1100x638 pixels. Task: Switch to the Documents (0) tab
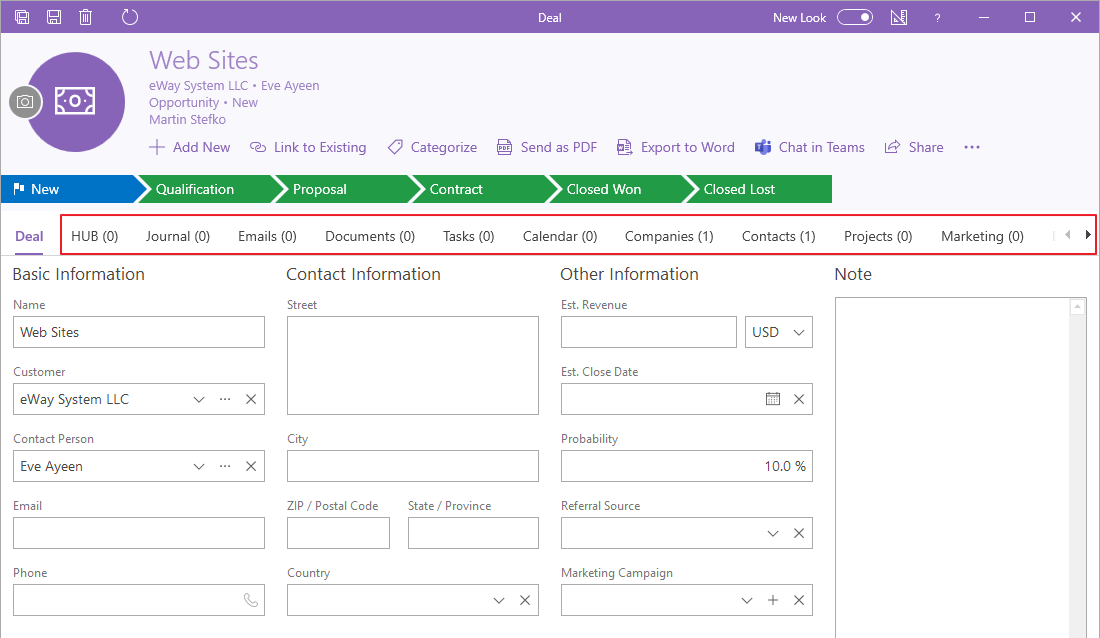tap(370, 237)
